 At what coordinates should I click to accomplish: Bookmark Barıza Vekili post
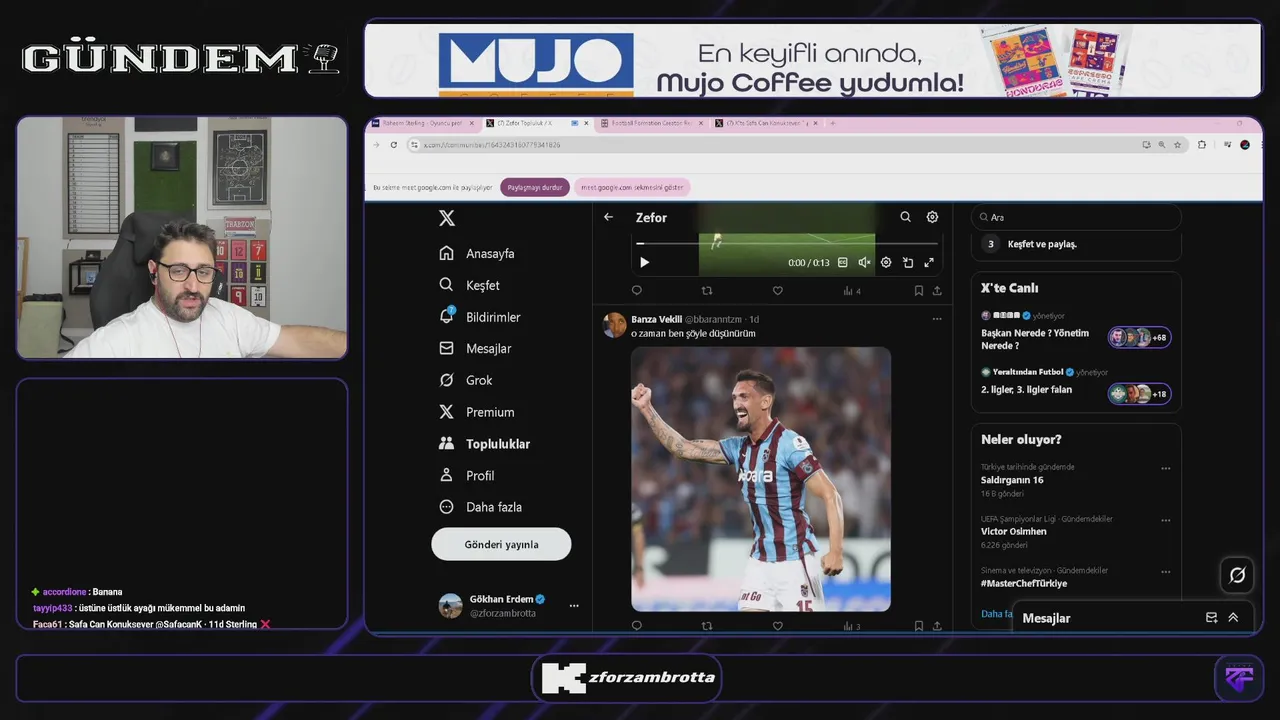[x=918, y=626]
